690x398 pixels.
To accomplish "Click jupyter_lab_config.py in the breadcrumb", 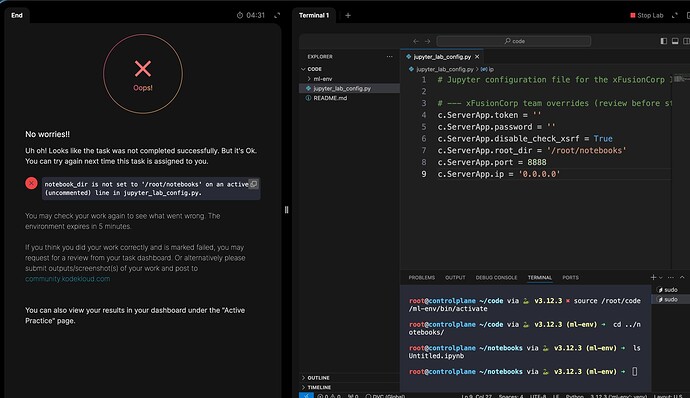I will click(x=444, y=69).
